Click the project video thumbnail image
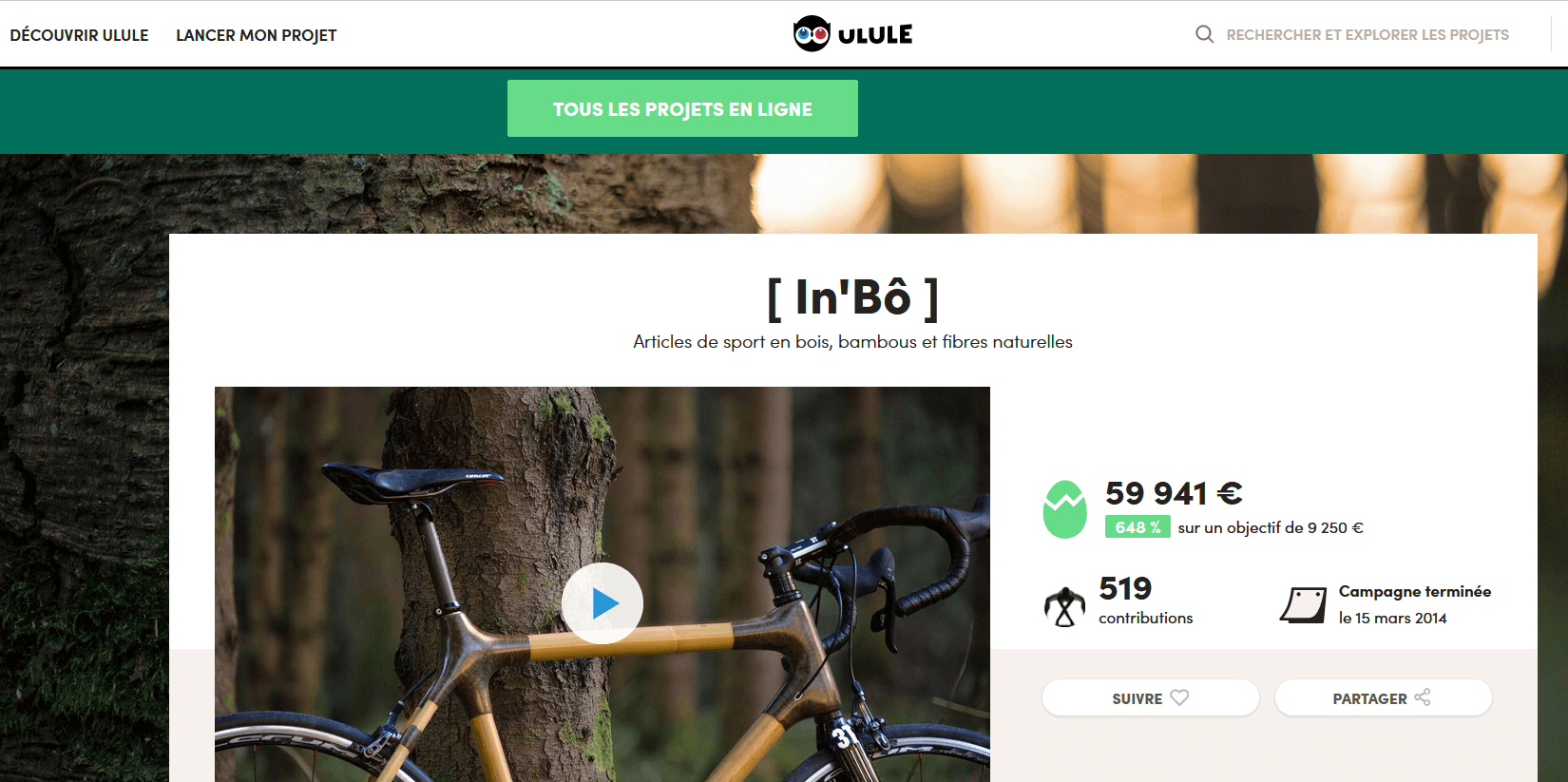This screenshot has width=1568, height=782. tap(602, 584)
